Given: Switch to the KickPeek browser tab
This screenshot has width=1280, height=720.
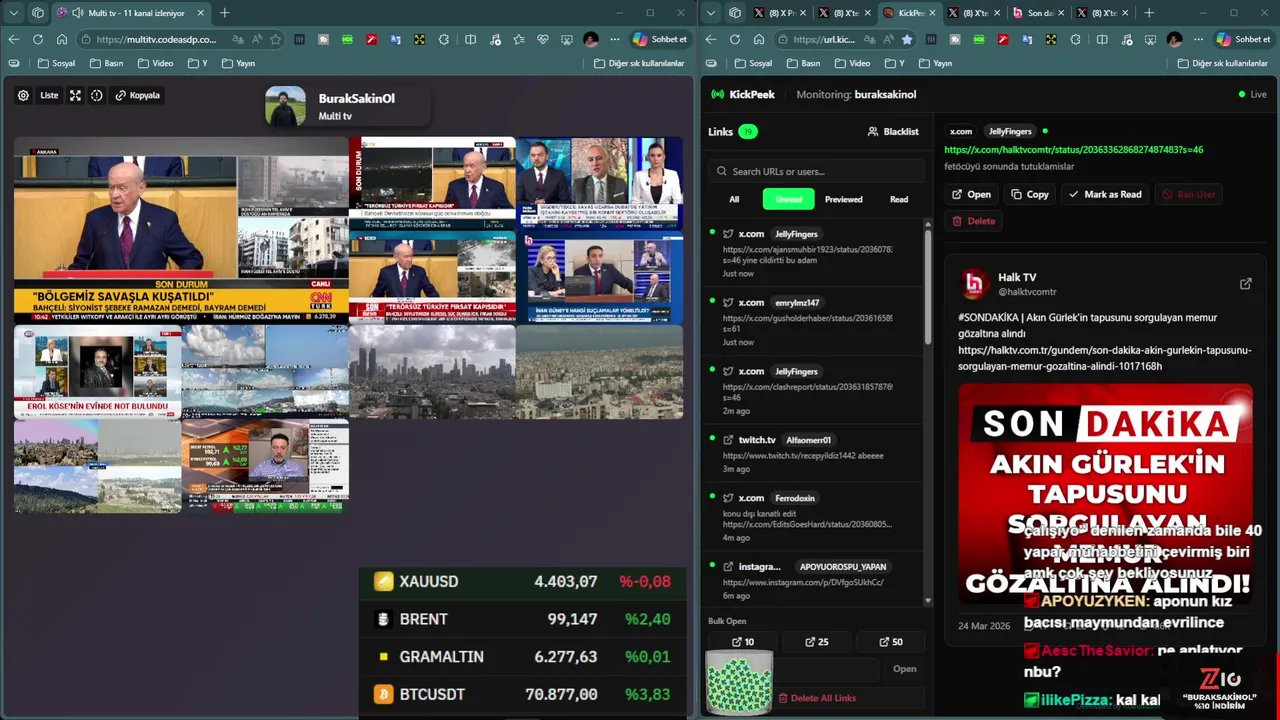Looking at the screenshot, I should click(x=910, y=13).
